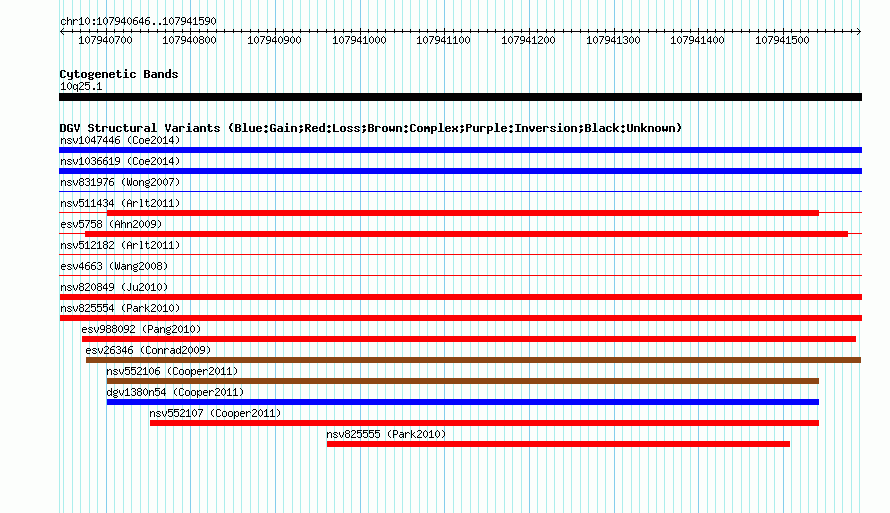The height and width of the screenshot is (513, 890).
Task: Select the red nsv825554 loss bar
Action: click(460, 318)
